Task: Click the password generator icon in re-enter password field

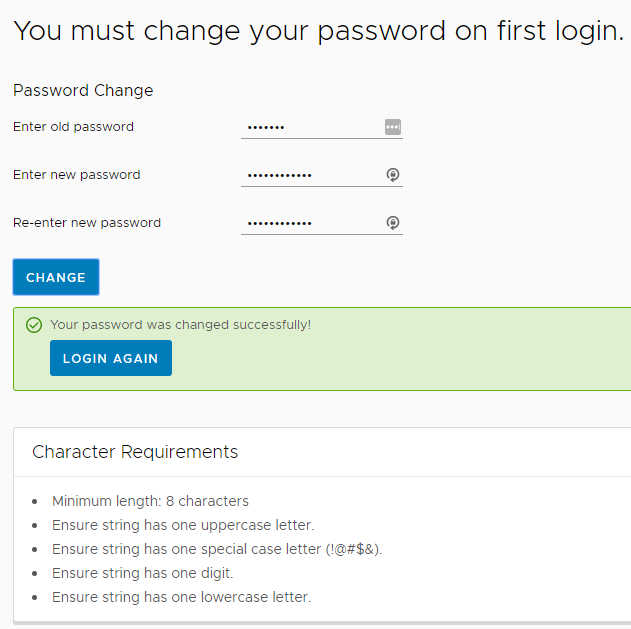Action: coord(393,223)
